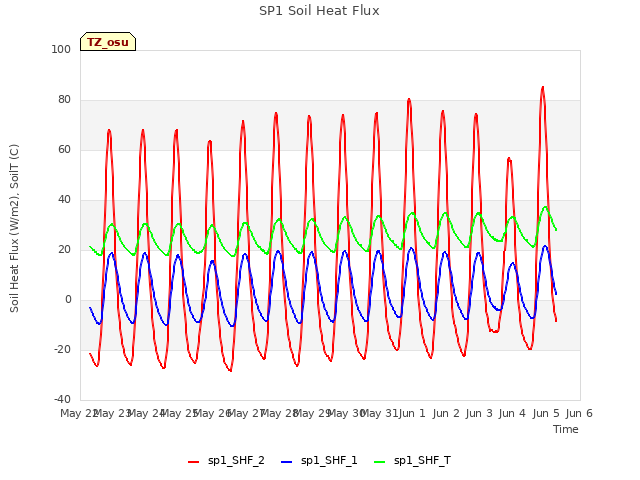Click the x-axis date label Jun 1

(412, 413)
